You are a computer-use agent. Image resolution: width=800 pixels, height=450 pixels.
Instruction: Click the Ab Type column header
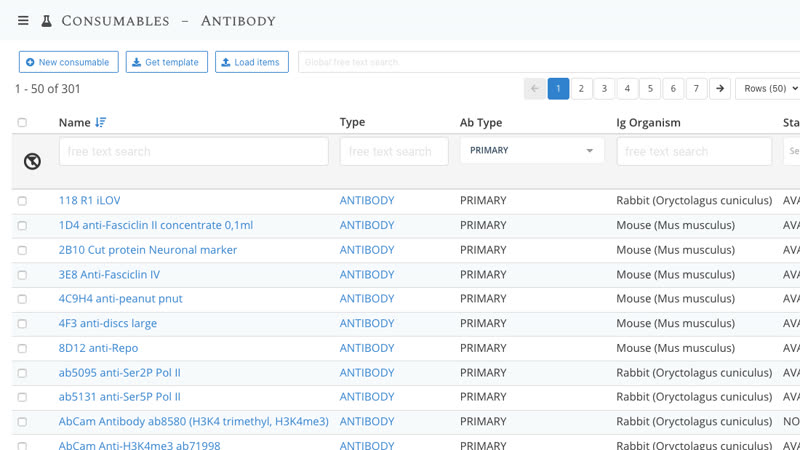point(481,122)
